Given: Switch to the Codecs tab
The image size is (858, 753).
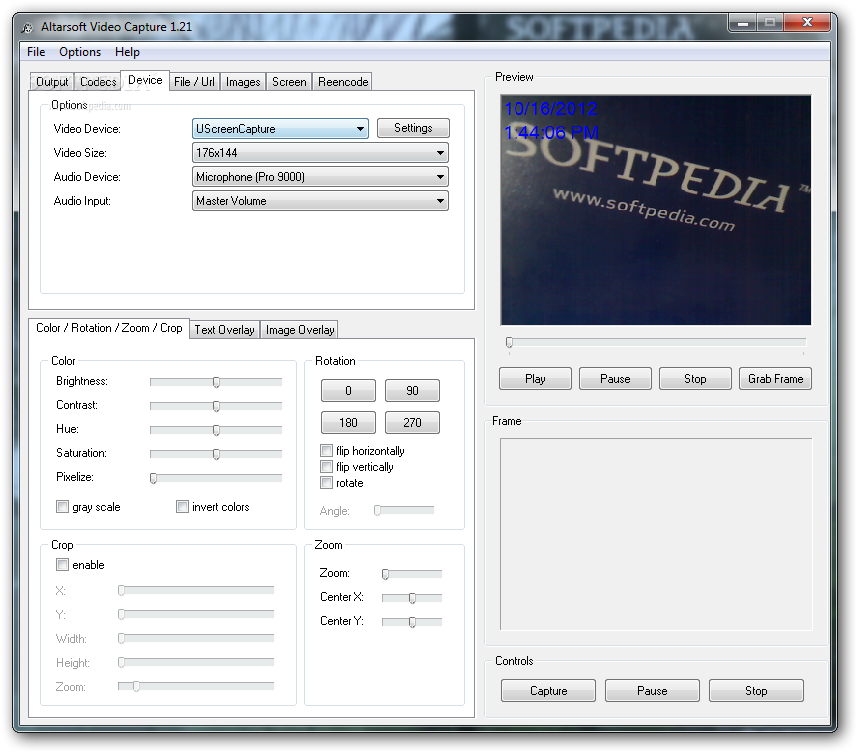Looking at the screenshot, I should (x=98, y=82).
